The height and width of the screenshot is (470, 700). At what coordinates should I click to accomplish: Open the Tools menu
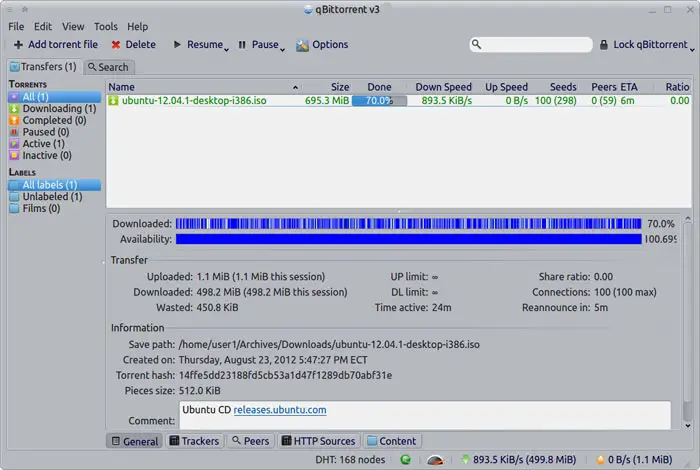pos(106,27)
